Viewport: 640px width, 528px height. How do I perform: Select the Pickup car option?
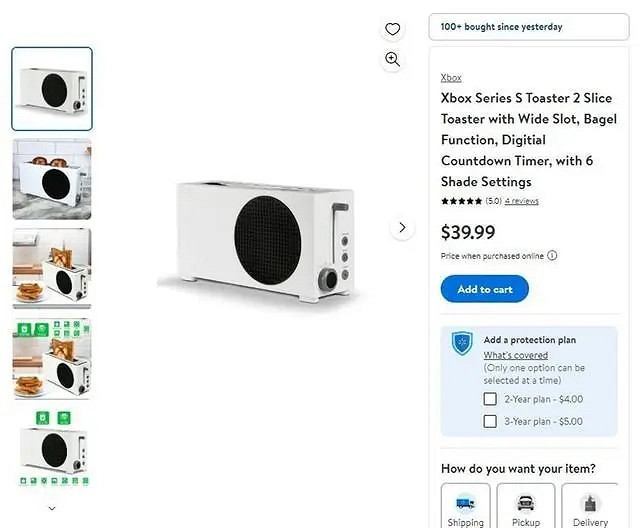pyautogui.click(x=526, y=505)
